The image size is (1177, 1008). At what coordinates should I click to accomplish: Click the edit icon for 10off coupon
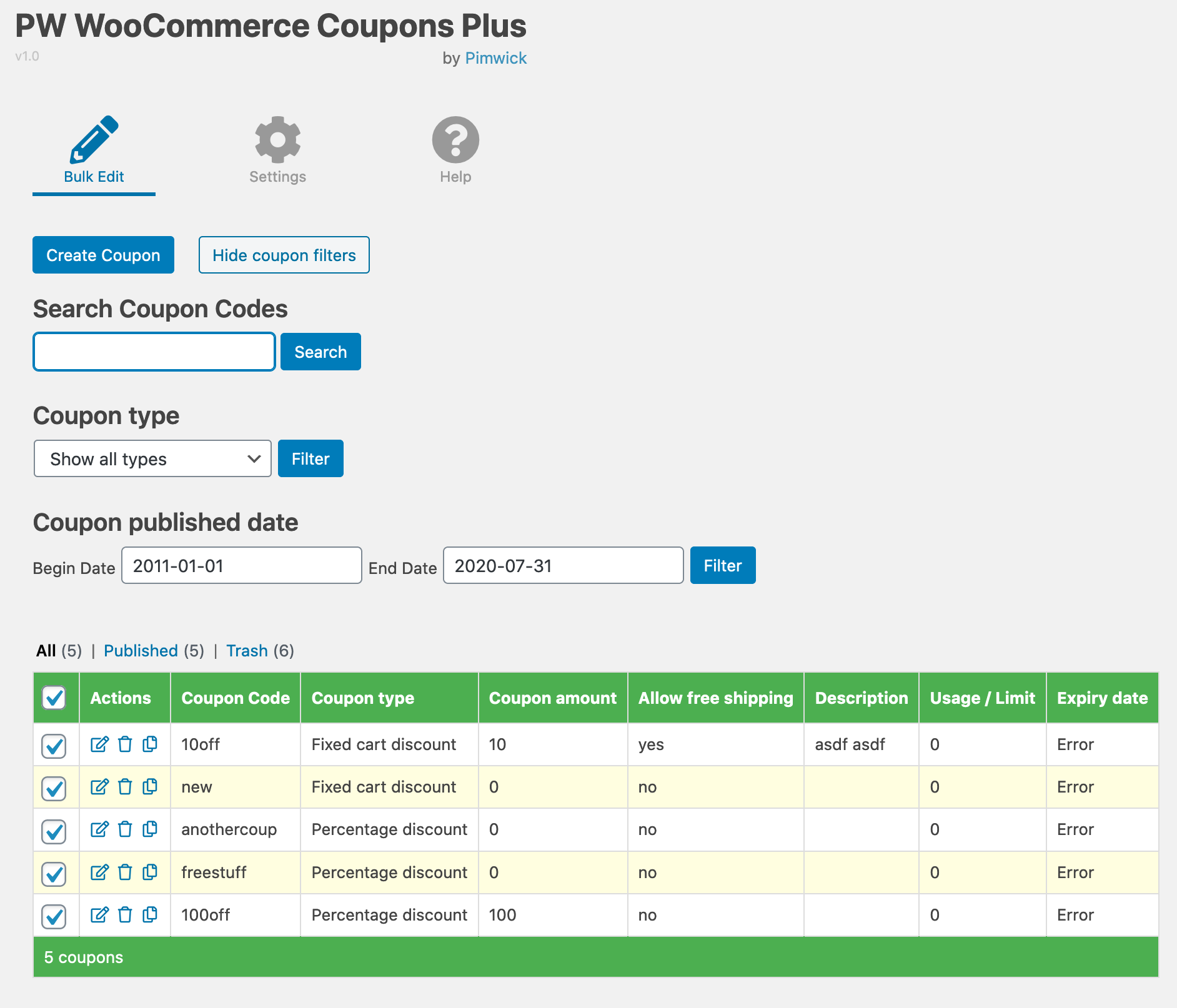[99, 744]
